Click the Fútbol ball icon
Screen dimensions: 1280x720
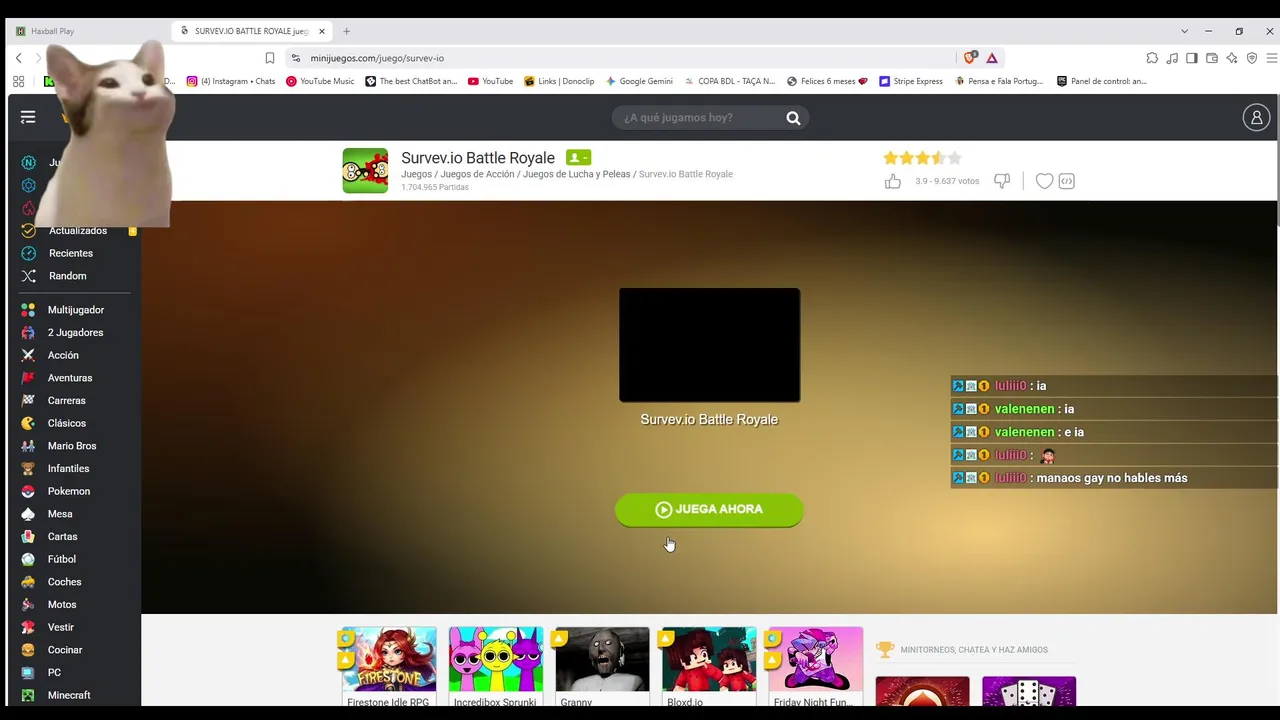28,559
